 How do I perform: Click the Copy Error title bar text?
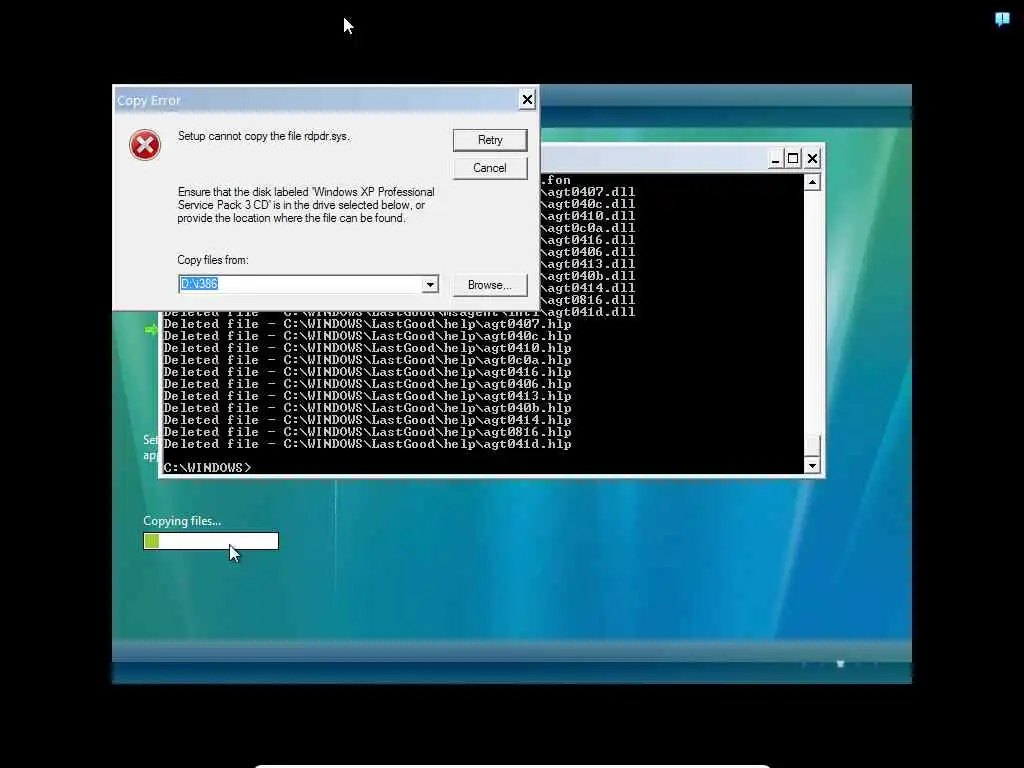(148, 101)
